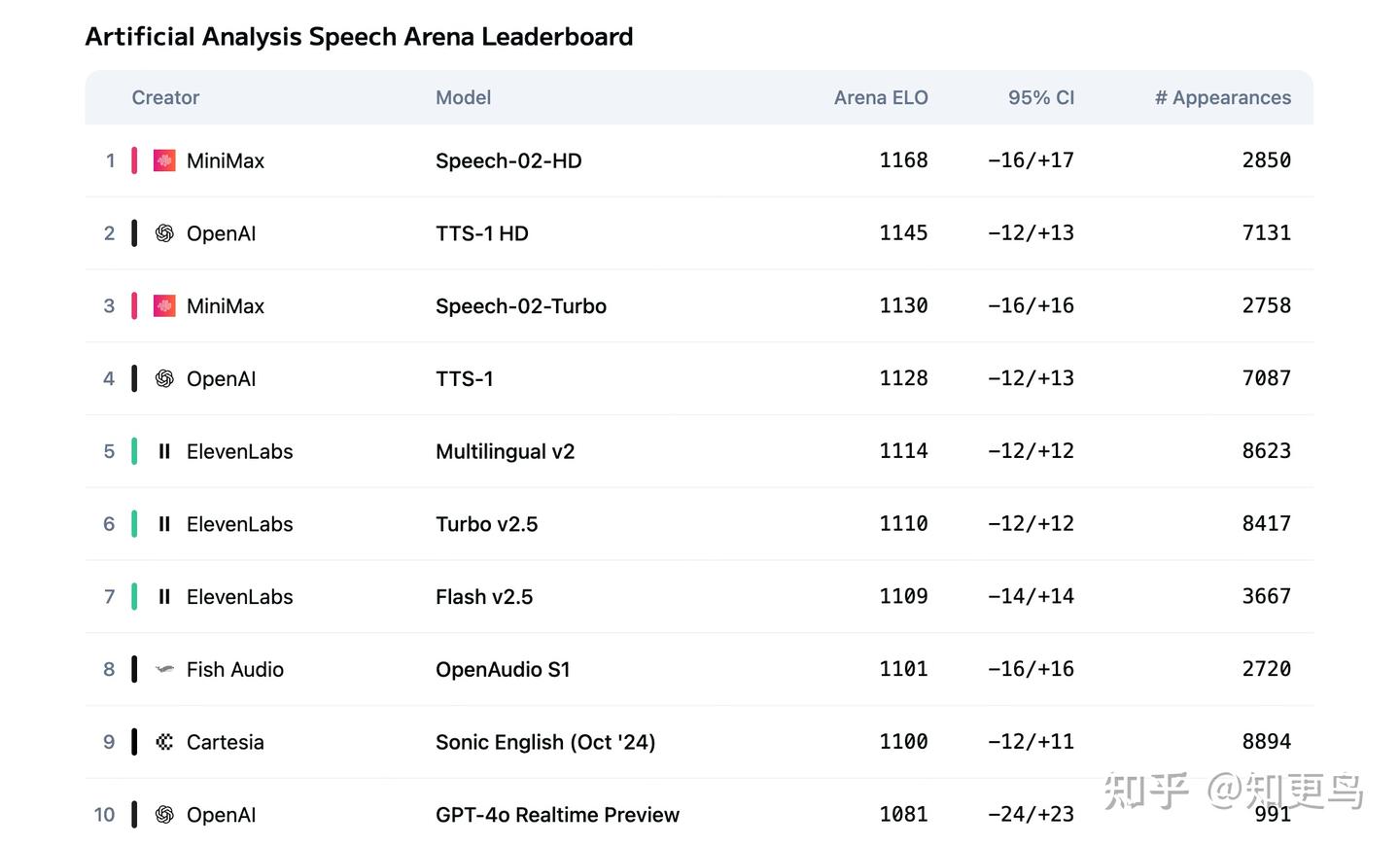Click the Artificial Analysis Speech Arena Leaderboard title
Image resolution: width=1400 pixels, height=846 pixels.
359,37
